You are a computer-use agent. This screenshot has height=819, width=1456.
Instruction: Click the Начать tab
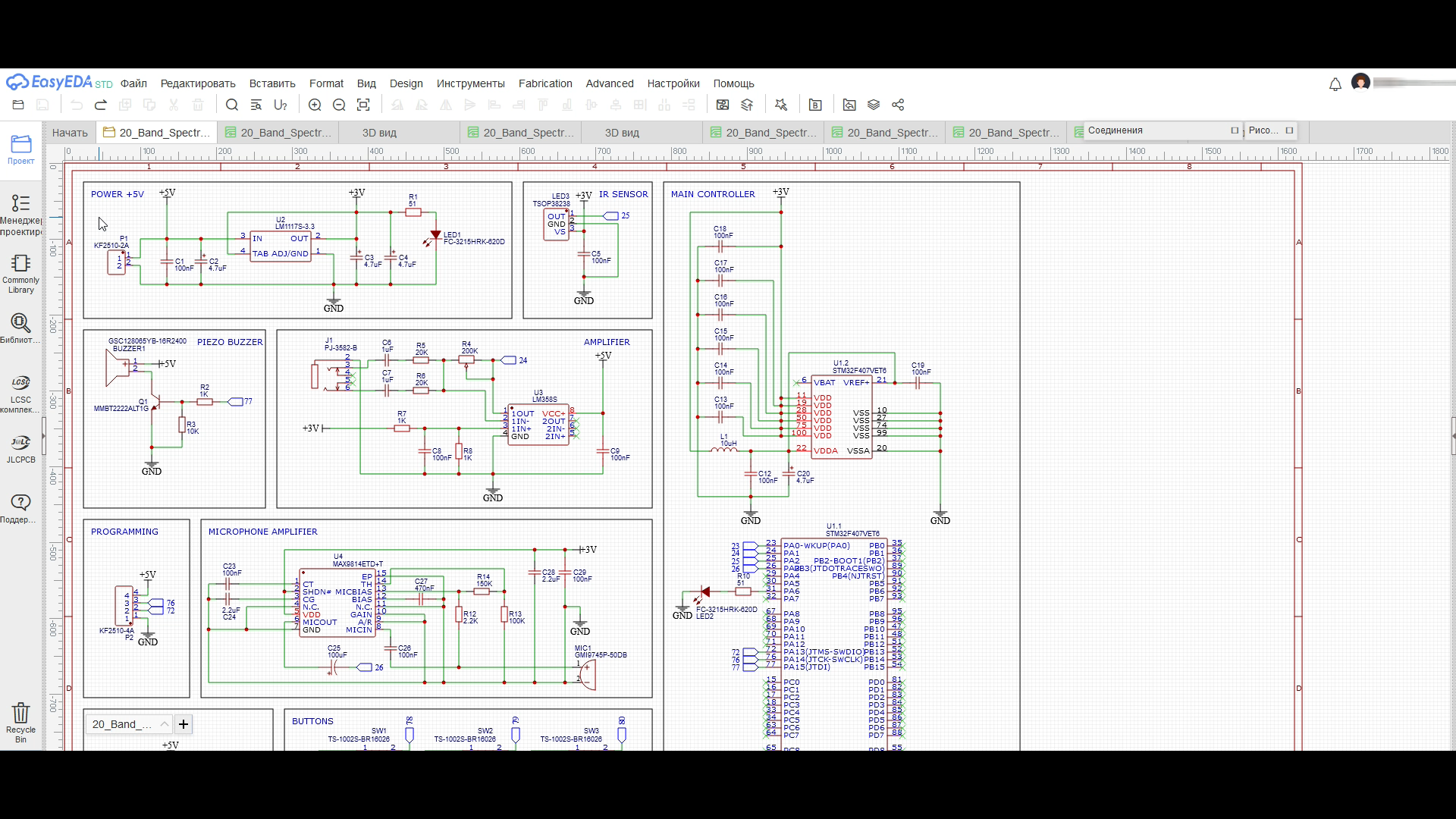click(70, 133)
